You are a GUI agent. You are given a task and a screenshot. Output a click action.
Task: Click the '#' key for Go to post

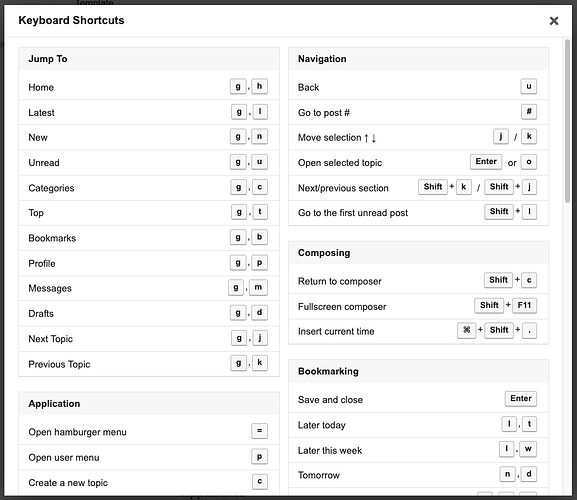[529, 111]
